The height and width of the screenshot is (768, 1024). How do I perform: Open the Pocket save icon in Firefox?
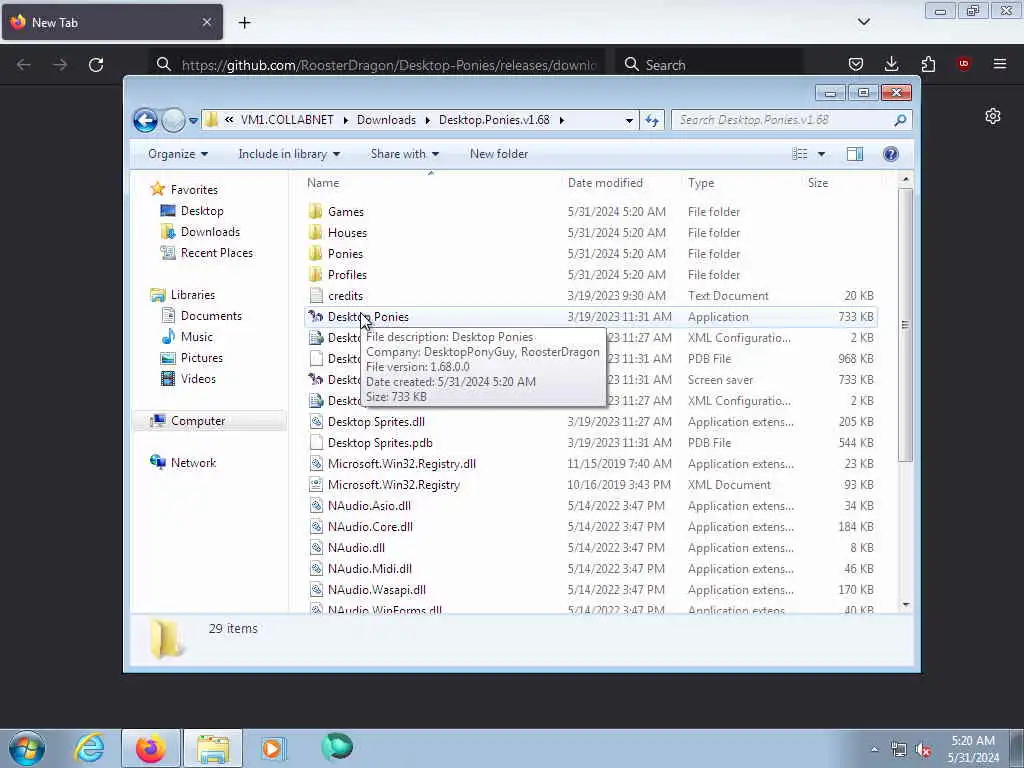856,64
